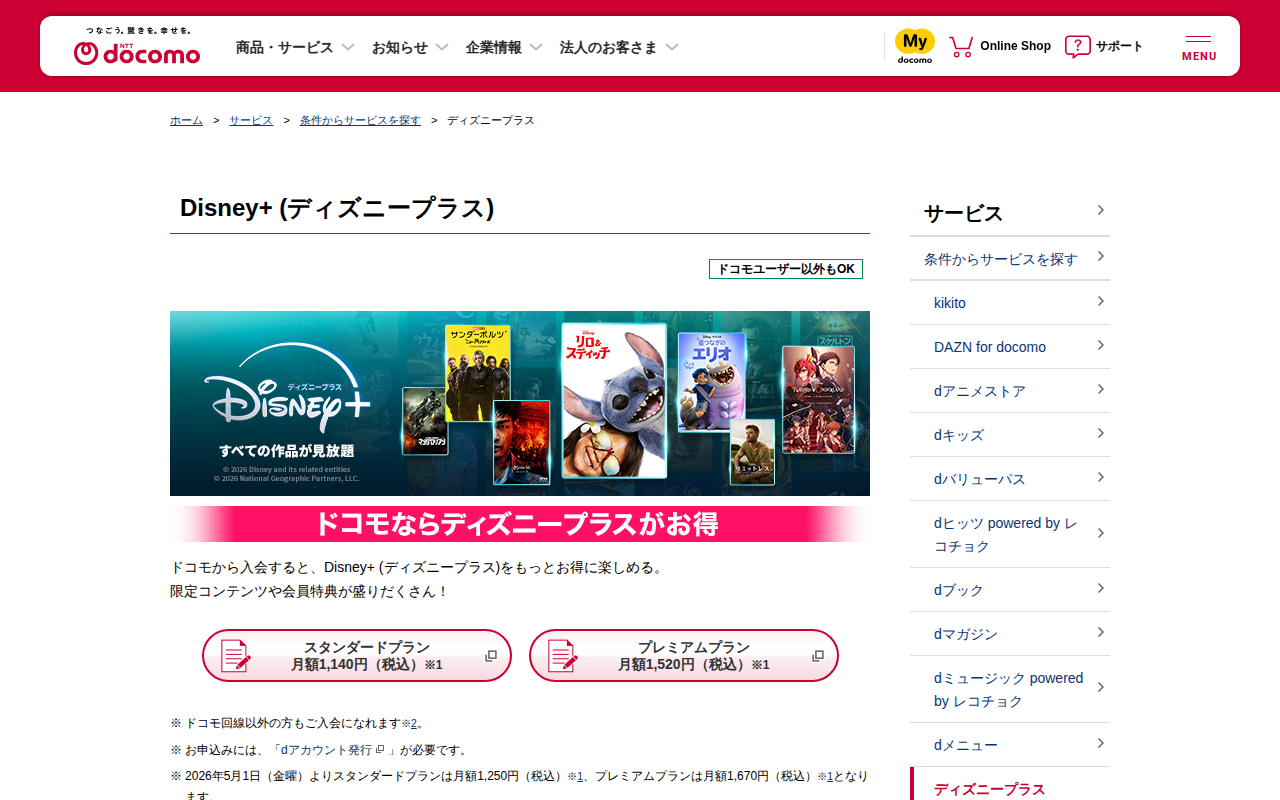The width and height of the screenshot is (1280, 800).
Task: Click ※1 after 月額1,670円（税込）
Action: click(x=826, y=776)
